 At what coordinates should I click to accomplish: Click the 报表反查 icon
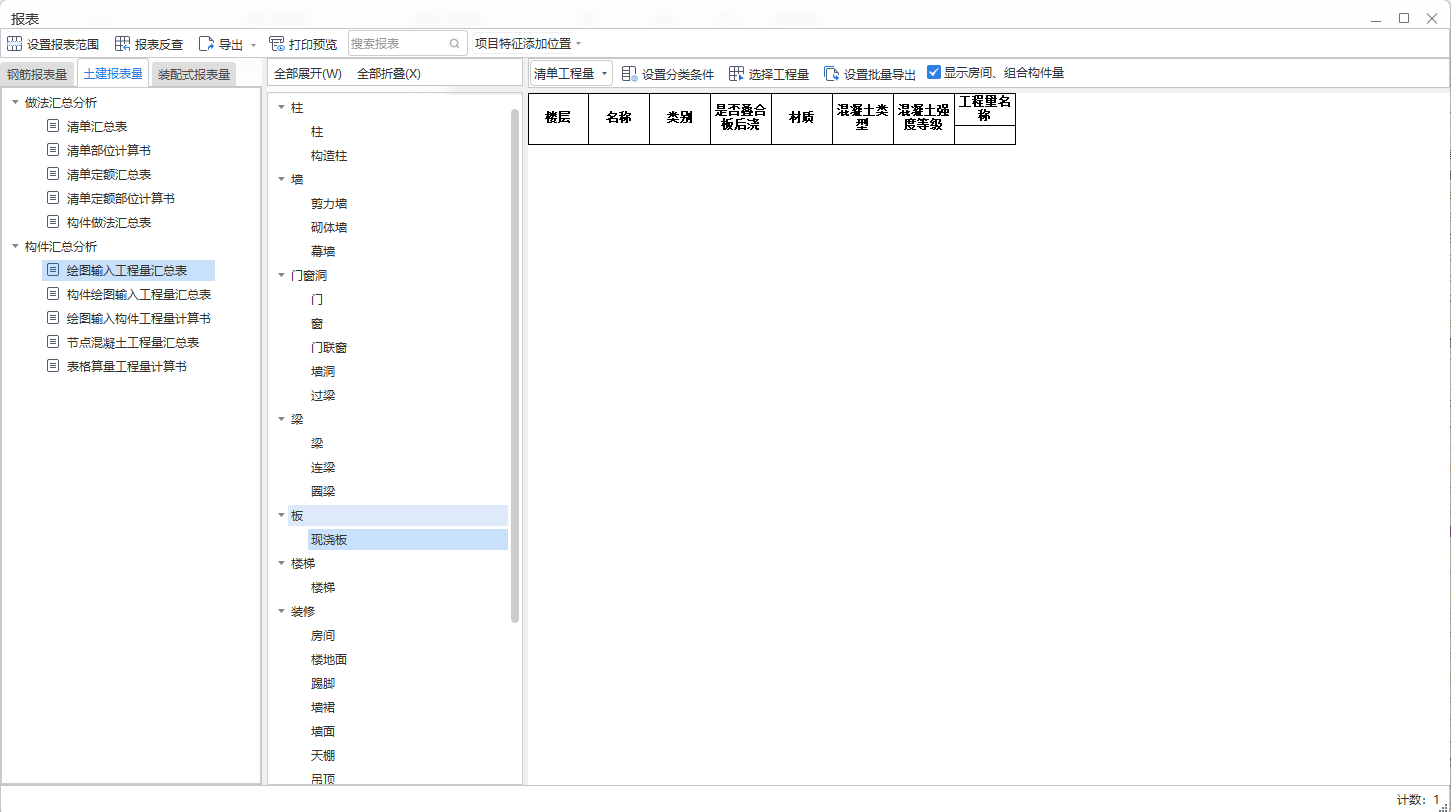click(123, 44)
